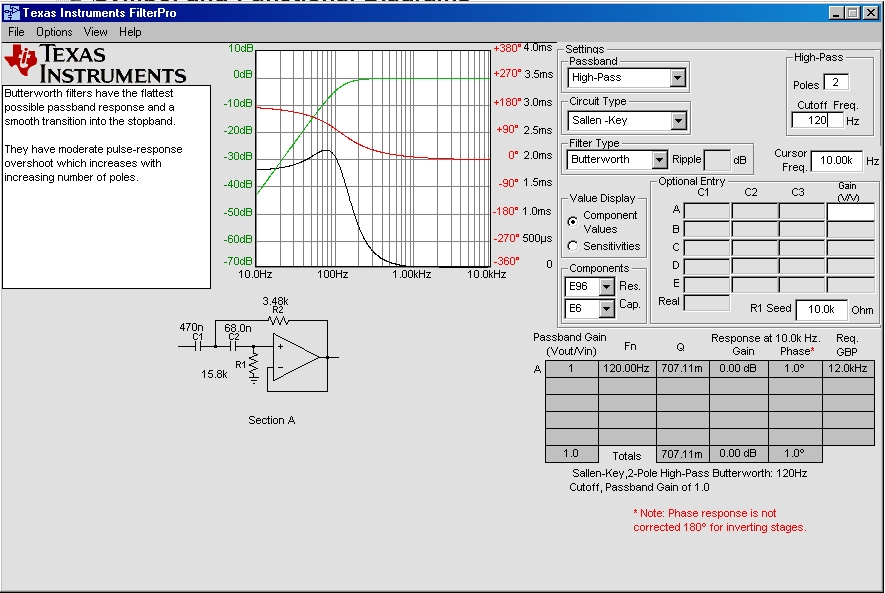
Task: Click the Optional Entry row D C3 cell
Action: [x=802, y=266]
